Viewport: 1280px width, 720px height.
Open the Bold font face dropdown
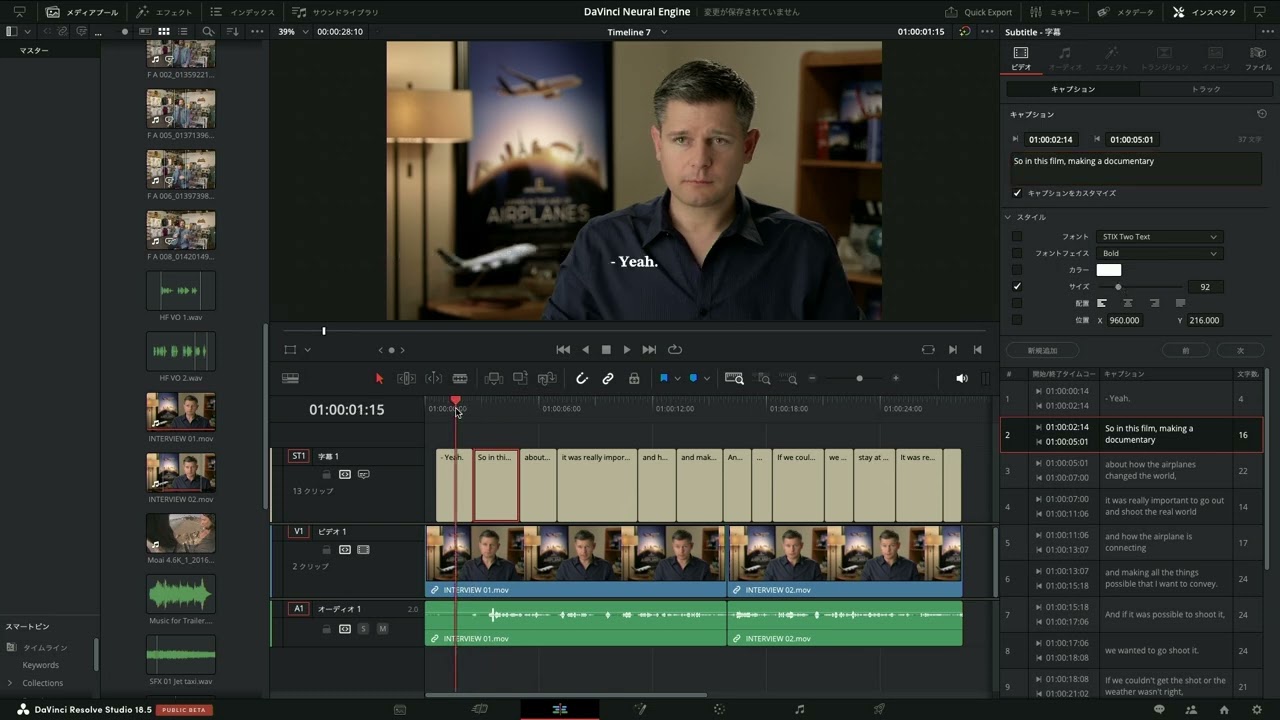(x=1158, y=254)
